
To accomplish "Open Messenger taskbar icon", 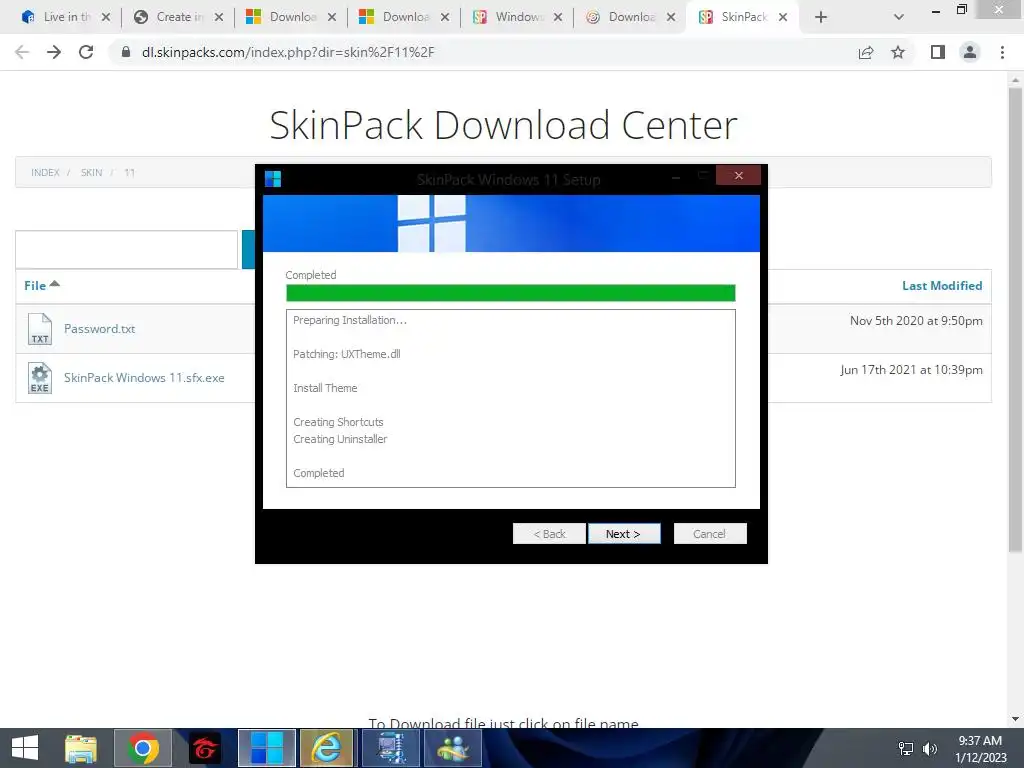I will point(453,748).
